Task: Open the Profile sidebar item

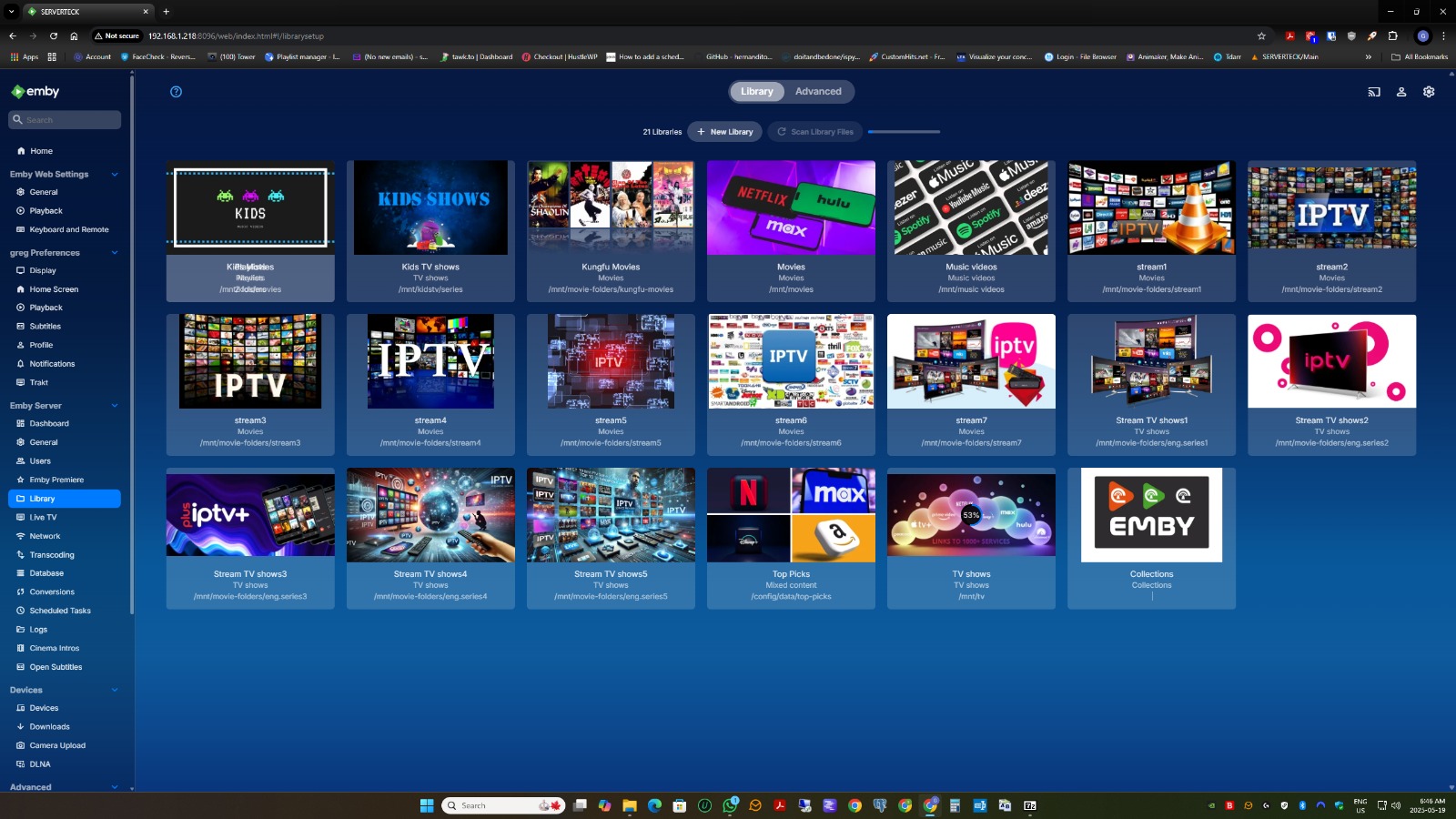Action: coord(65,345)
